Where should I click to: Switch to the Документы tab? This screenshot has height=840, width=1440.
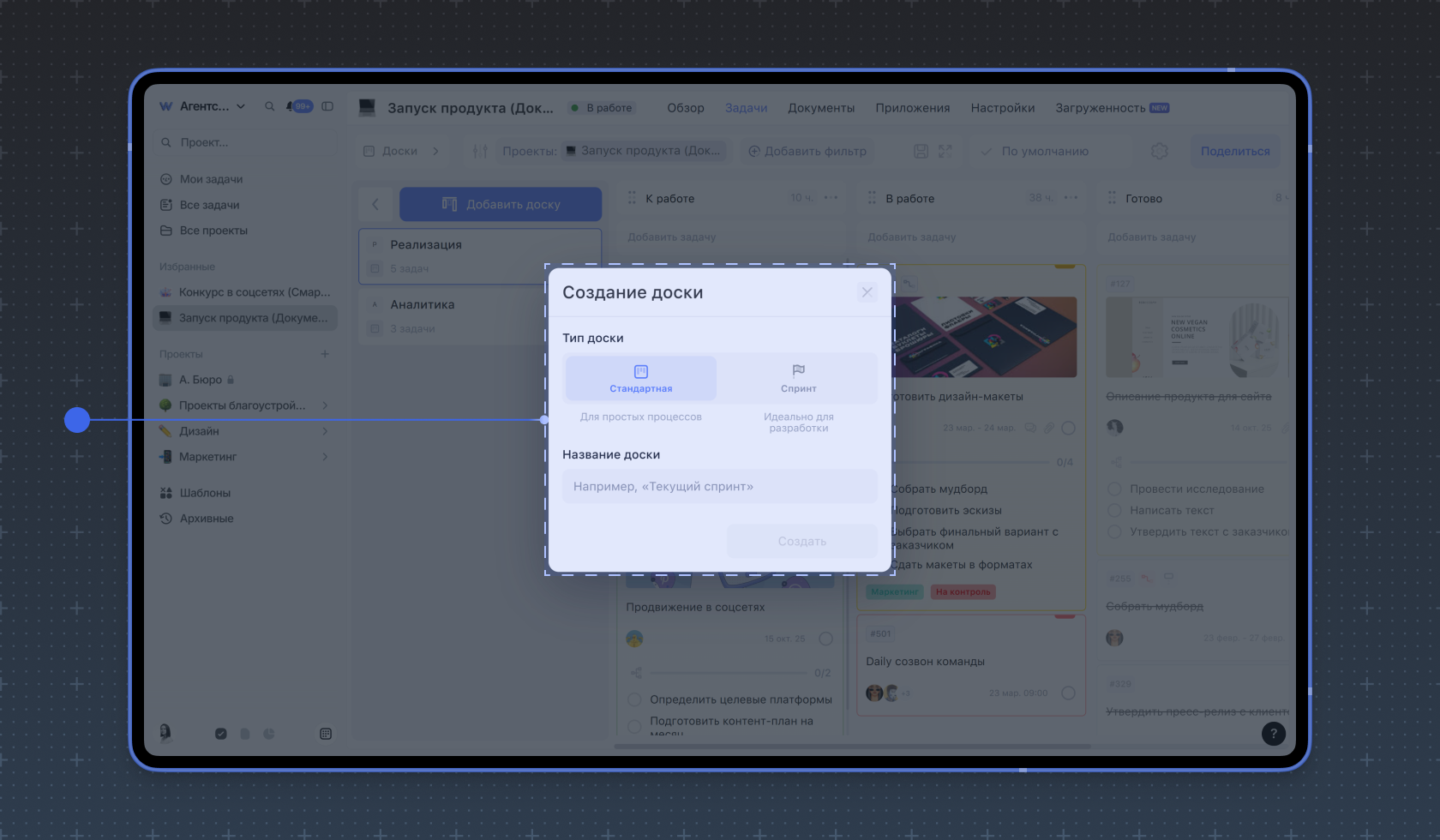(x=820, y=108)
